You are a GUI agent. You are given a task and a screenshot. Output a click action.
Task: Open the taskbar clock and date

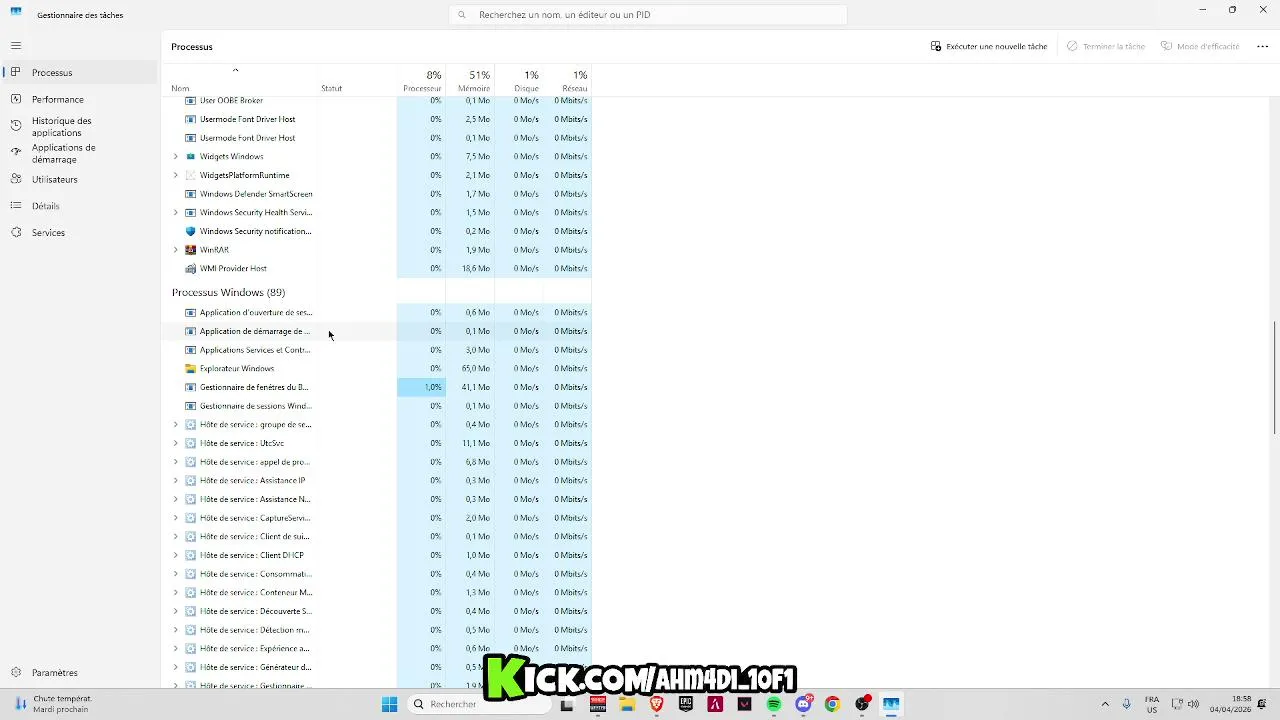[x=1229, y=704]
